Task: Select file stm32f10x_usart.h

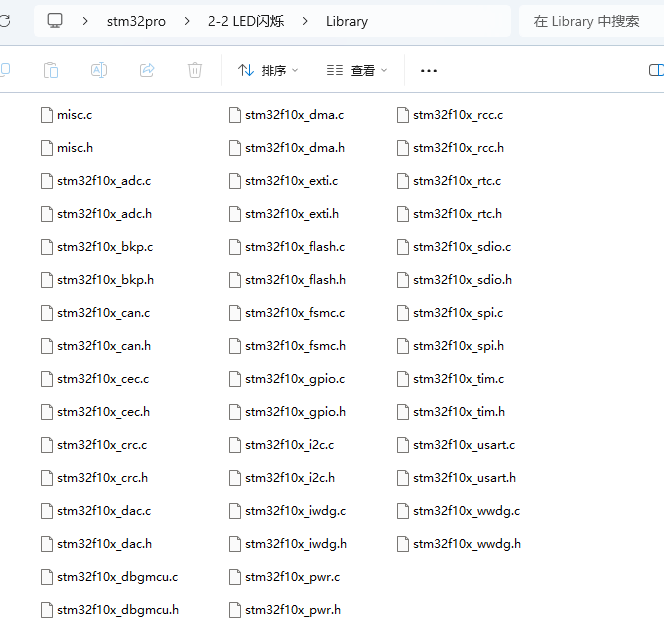Action: point(456,478)
